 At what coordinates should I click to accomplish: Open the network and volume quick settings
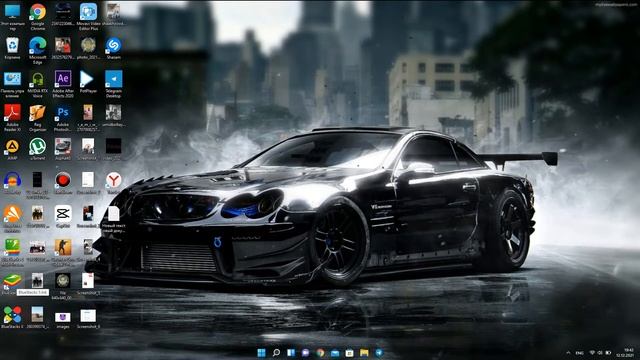click(600, 353)
